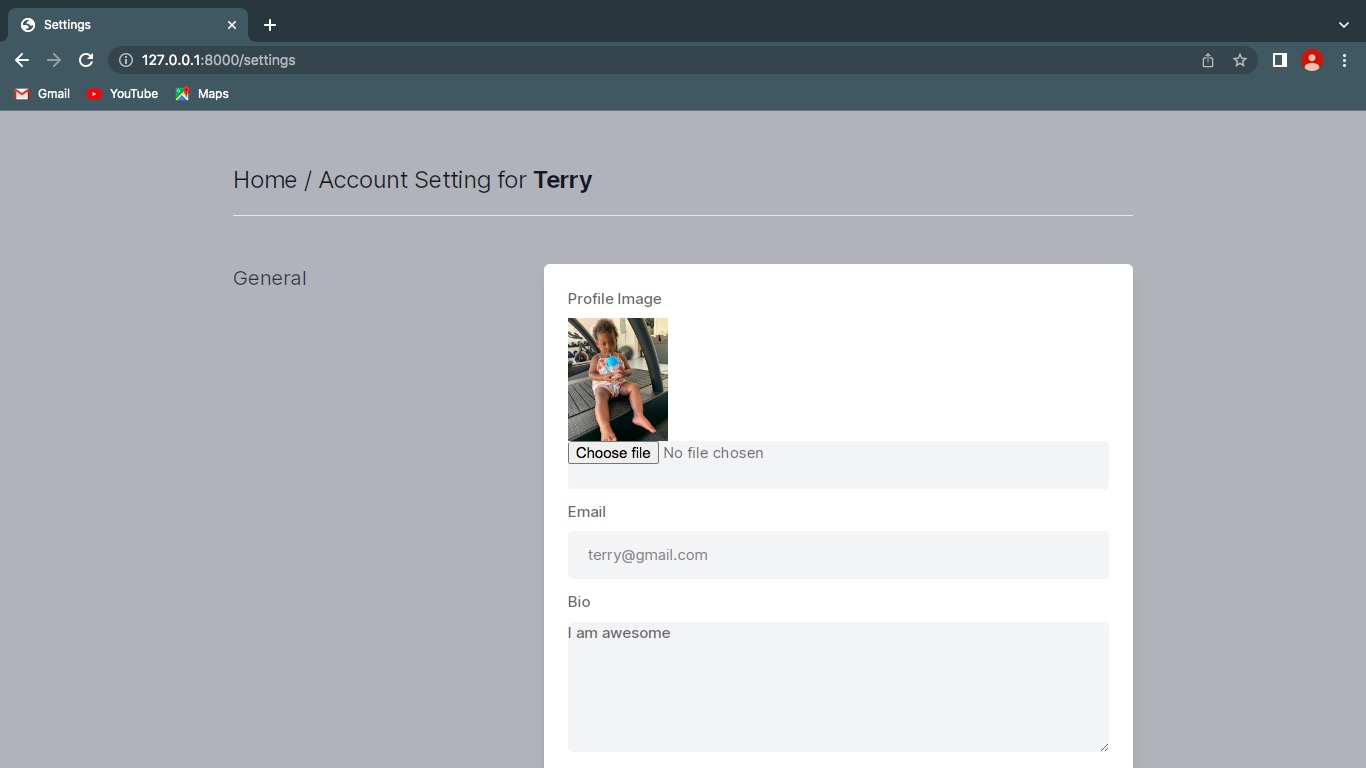Share this page via share icon

pos(1208,60)
